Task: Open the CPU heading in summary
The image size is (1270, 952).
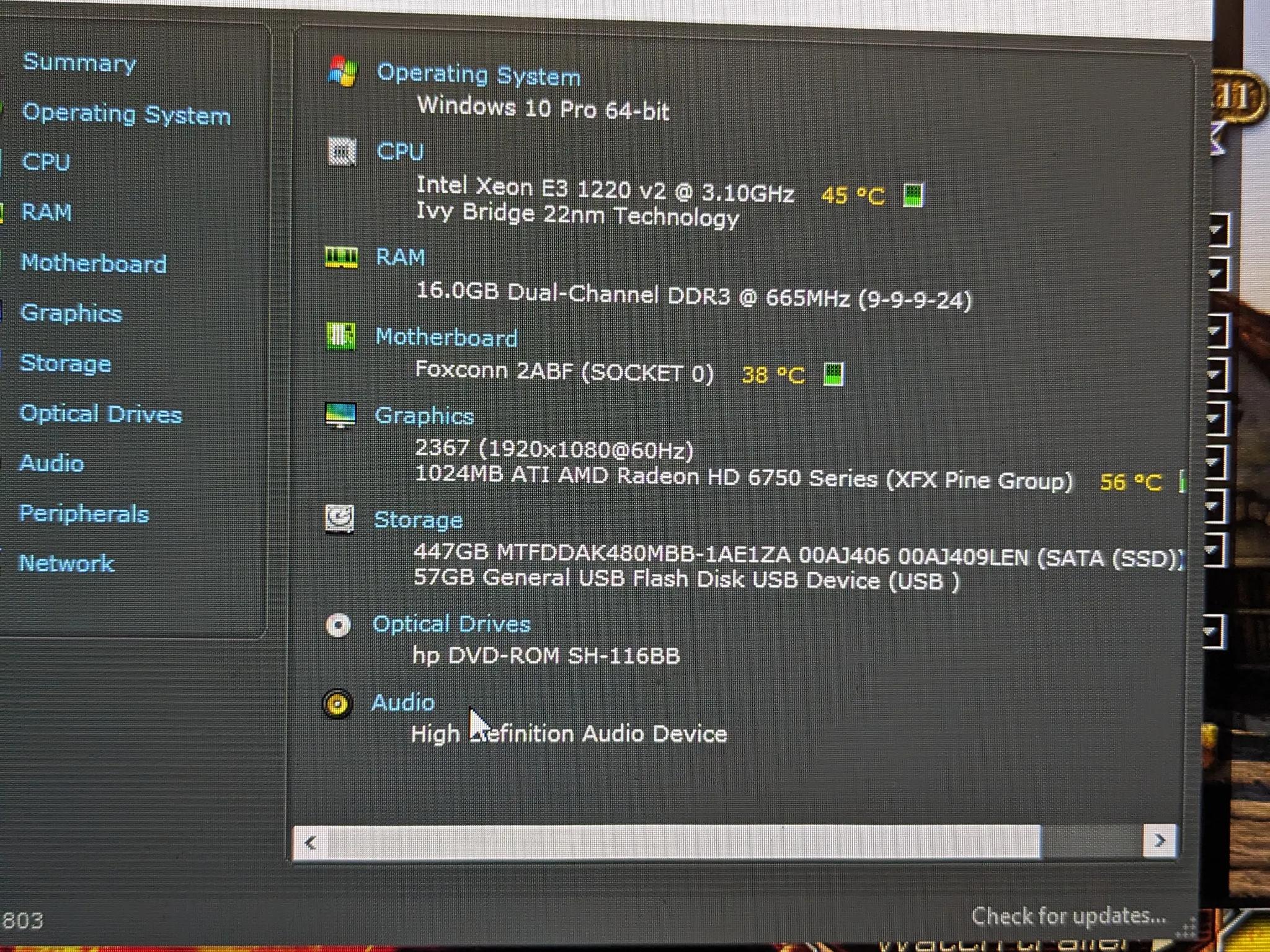Action: click(400, 152)
